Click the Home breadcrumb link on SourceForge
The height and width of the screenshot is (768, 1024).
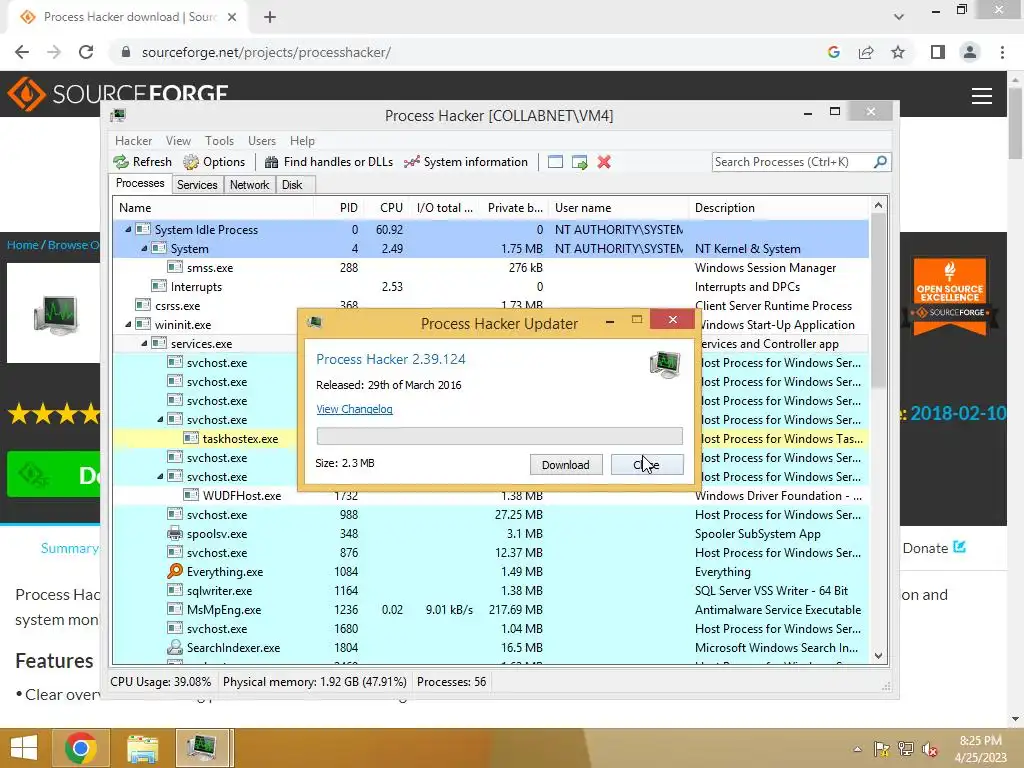[x=23, y=245]
